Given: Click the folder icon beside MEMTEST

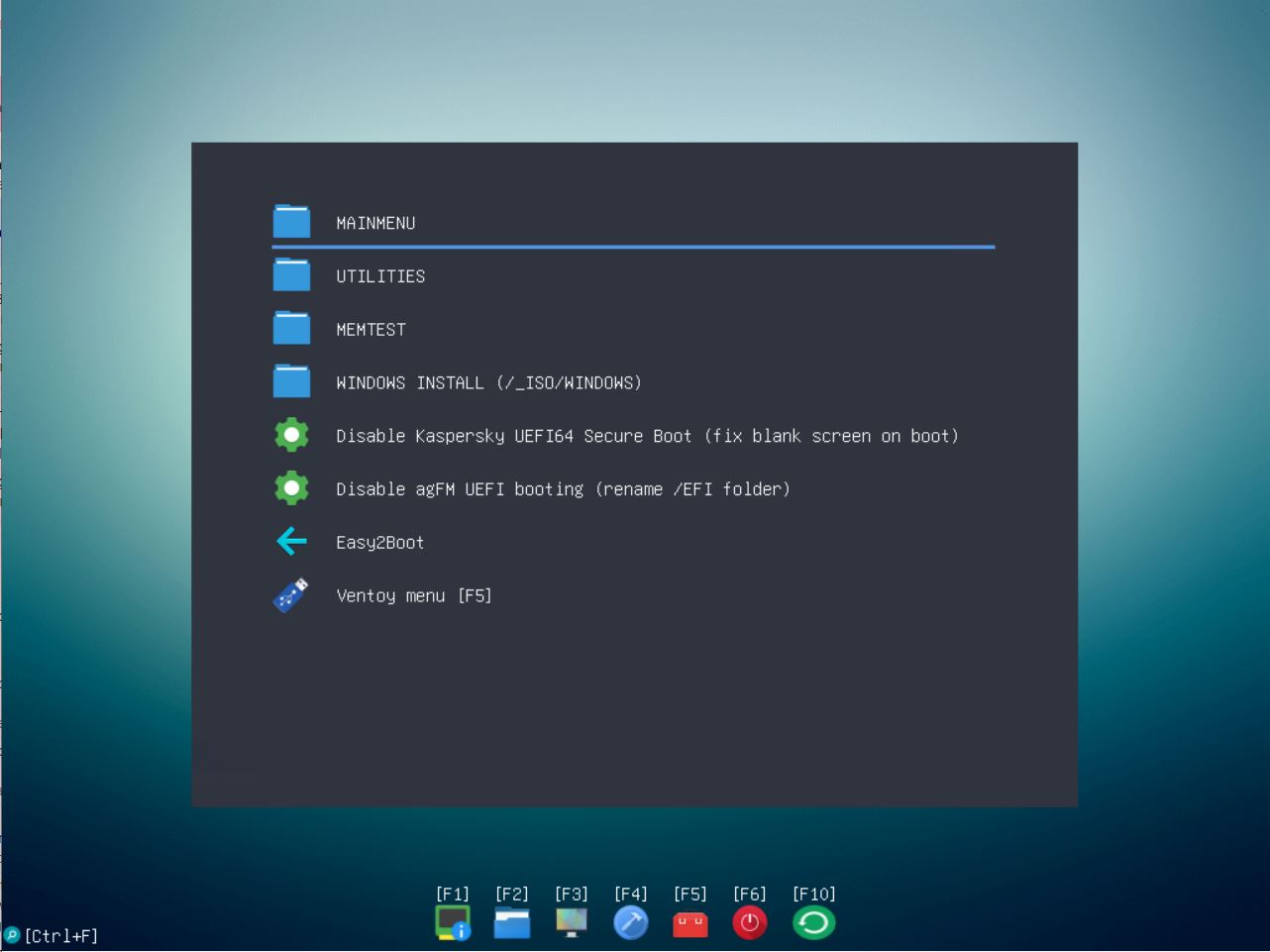Looking at the screenshot, I should 291,328.
